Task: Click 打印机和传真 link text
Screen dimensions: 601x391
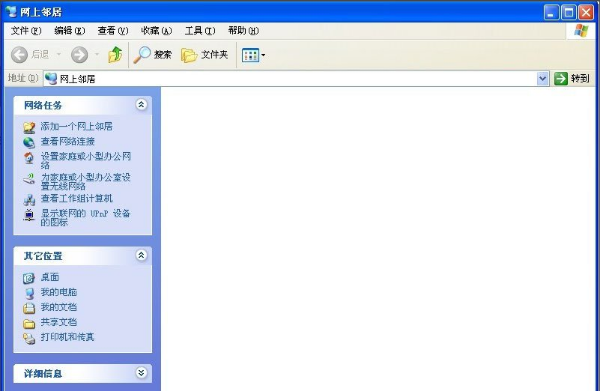Action: coord(67,337)
